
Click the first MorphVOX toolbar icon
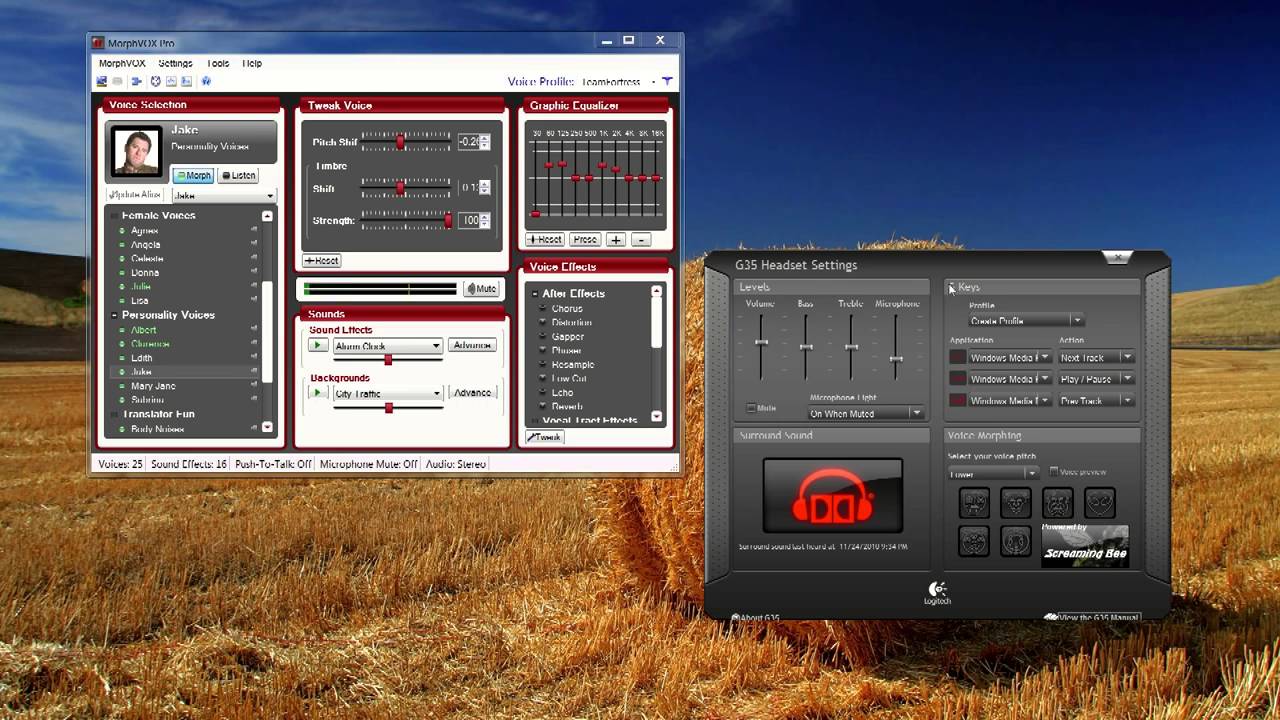(102, 81)
